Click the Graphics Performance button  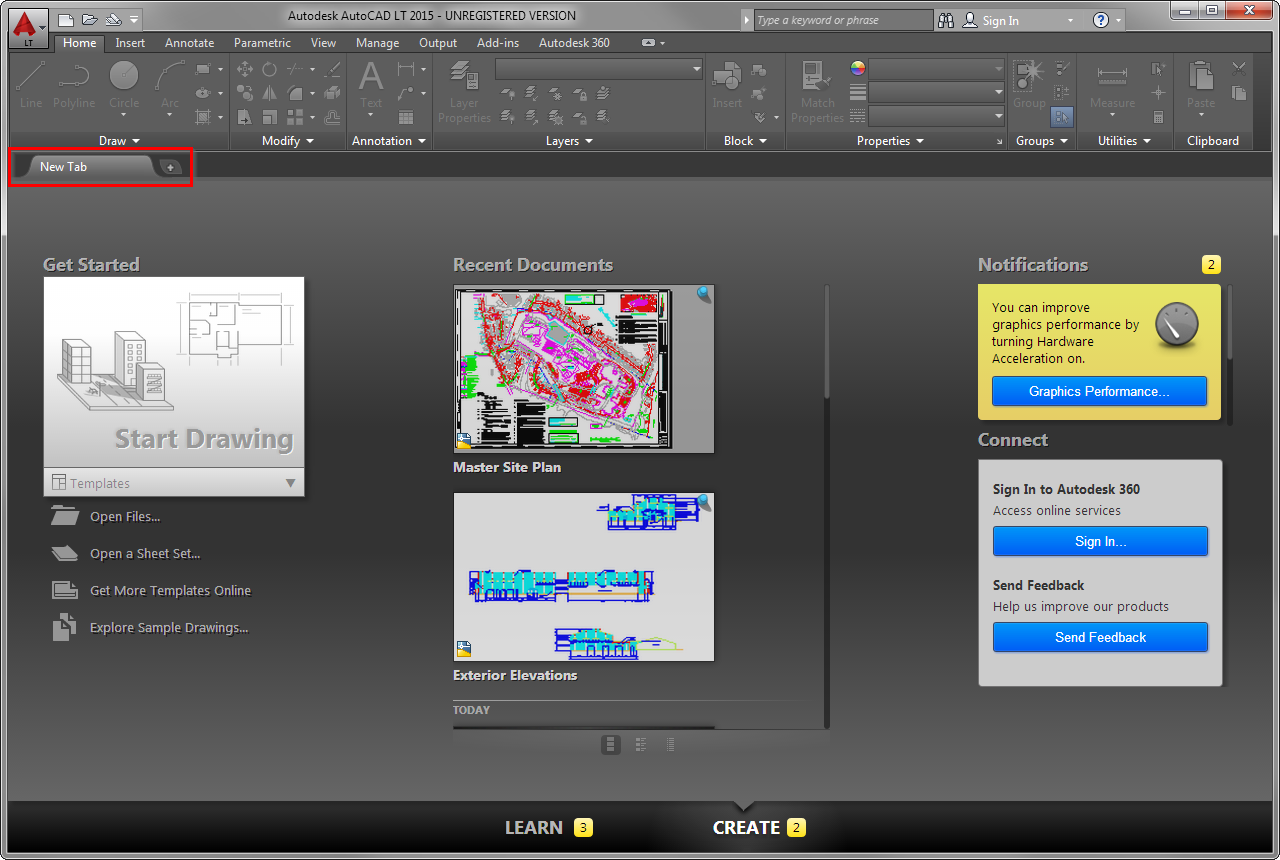click(x=1099, y=391)
